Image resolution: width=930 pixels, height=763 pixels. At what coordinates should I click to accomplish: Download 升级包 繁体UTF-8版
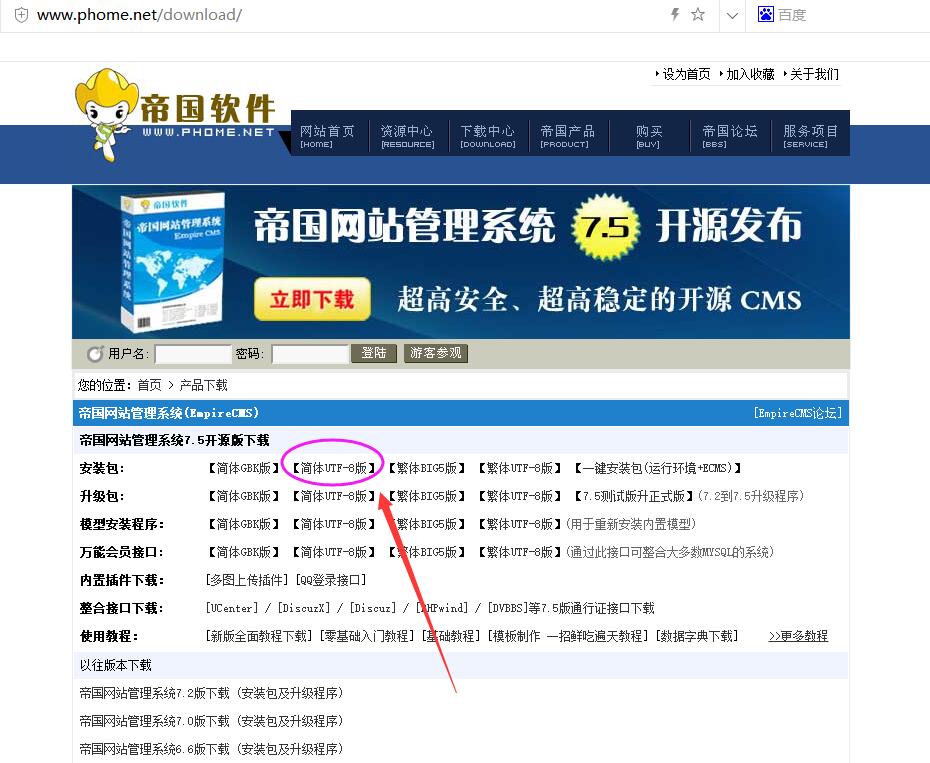pyautogui.click(x=520, y=496)
